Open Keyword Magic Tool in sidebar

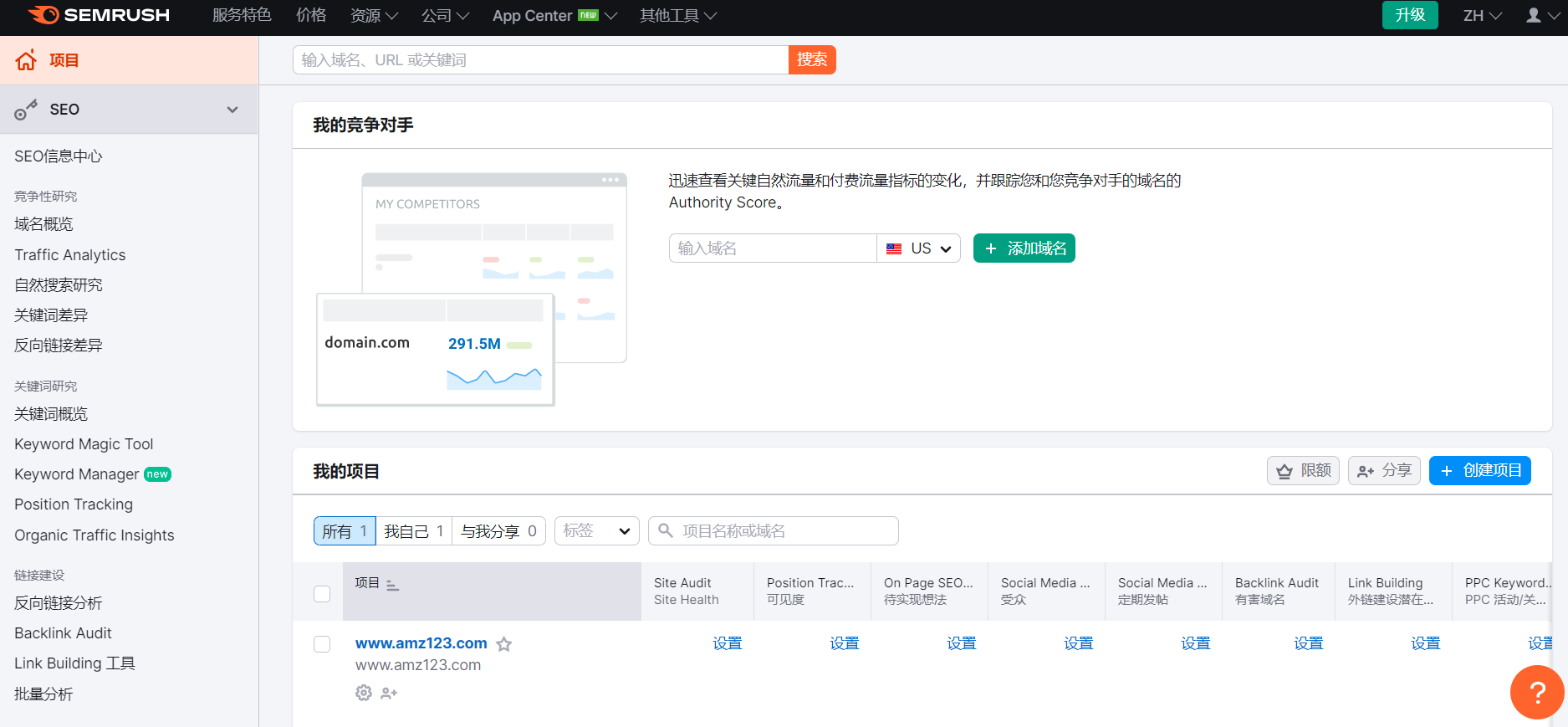[84, 444]
